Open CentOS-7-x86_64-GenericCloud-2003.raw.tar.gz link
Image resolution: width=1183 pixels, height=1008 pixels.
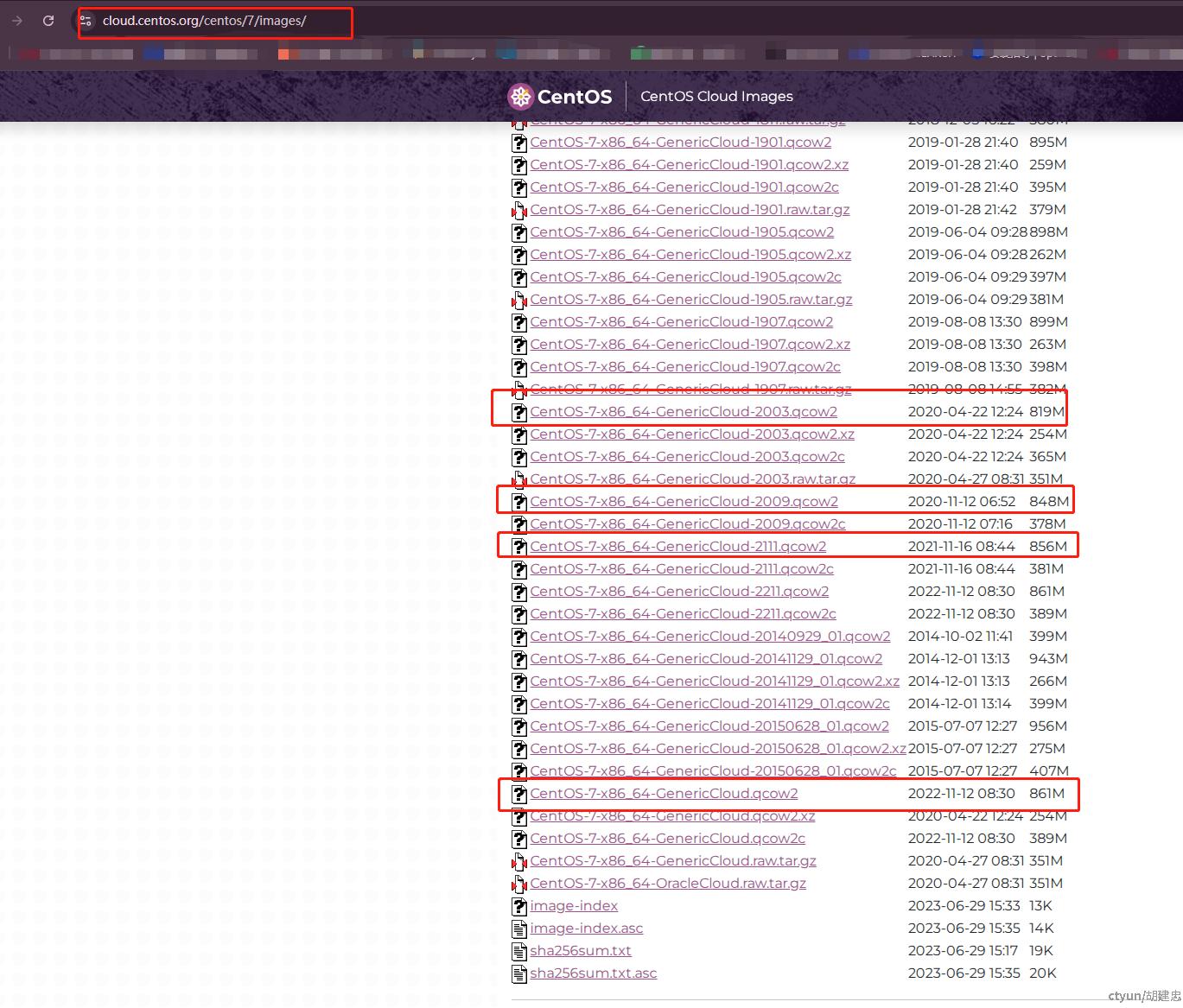(x=692, y=479)
